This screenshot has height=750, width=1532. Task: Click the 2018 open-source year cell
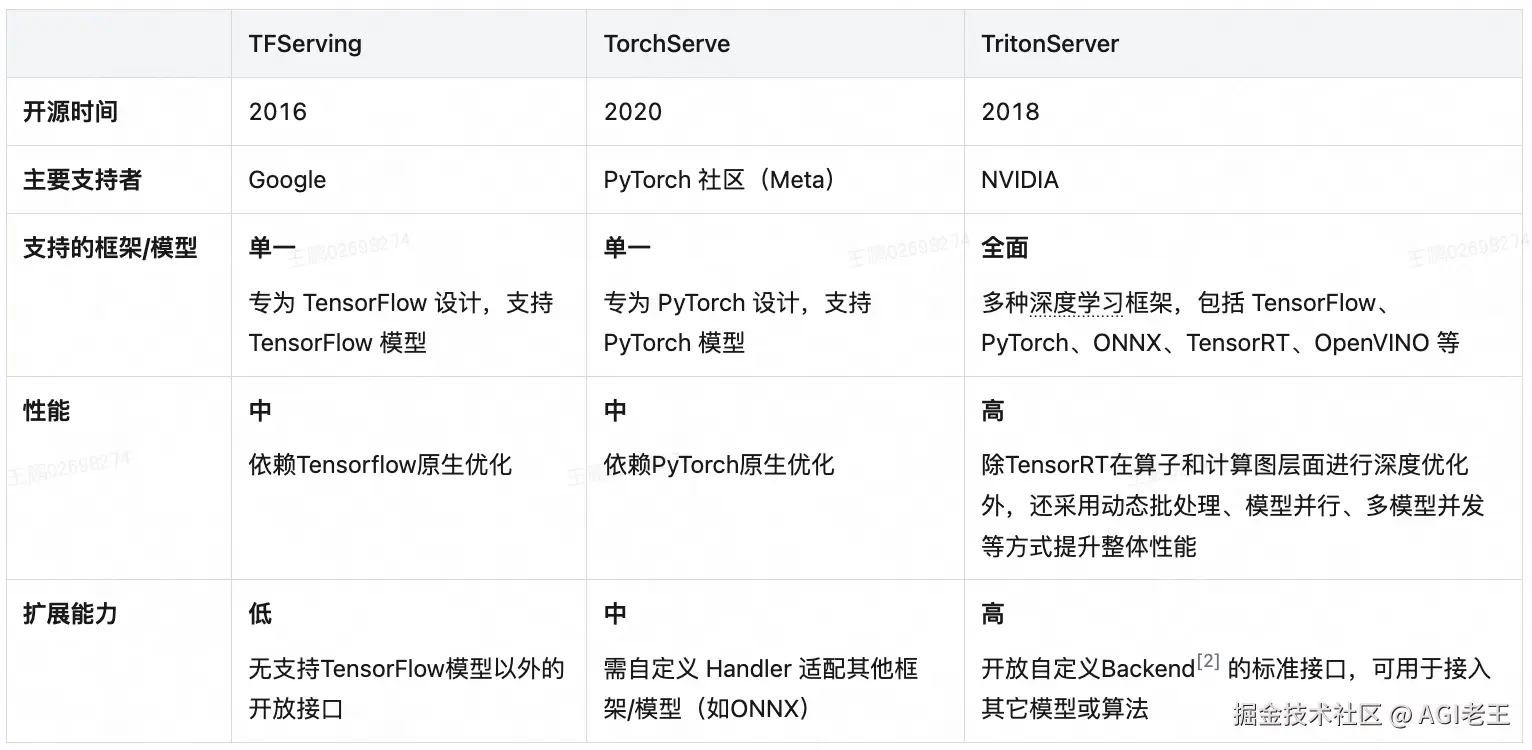pyautogui.click(x=1010, y=112)
